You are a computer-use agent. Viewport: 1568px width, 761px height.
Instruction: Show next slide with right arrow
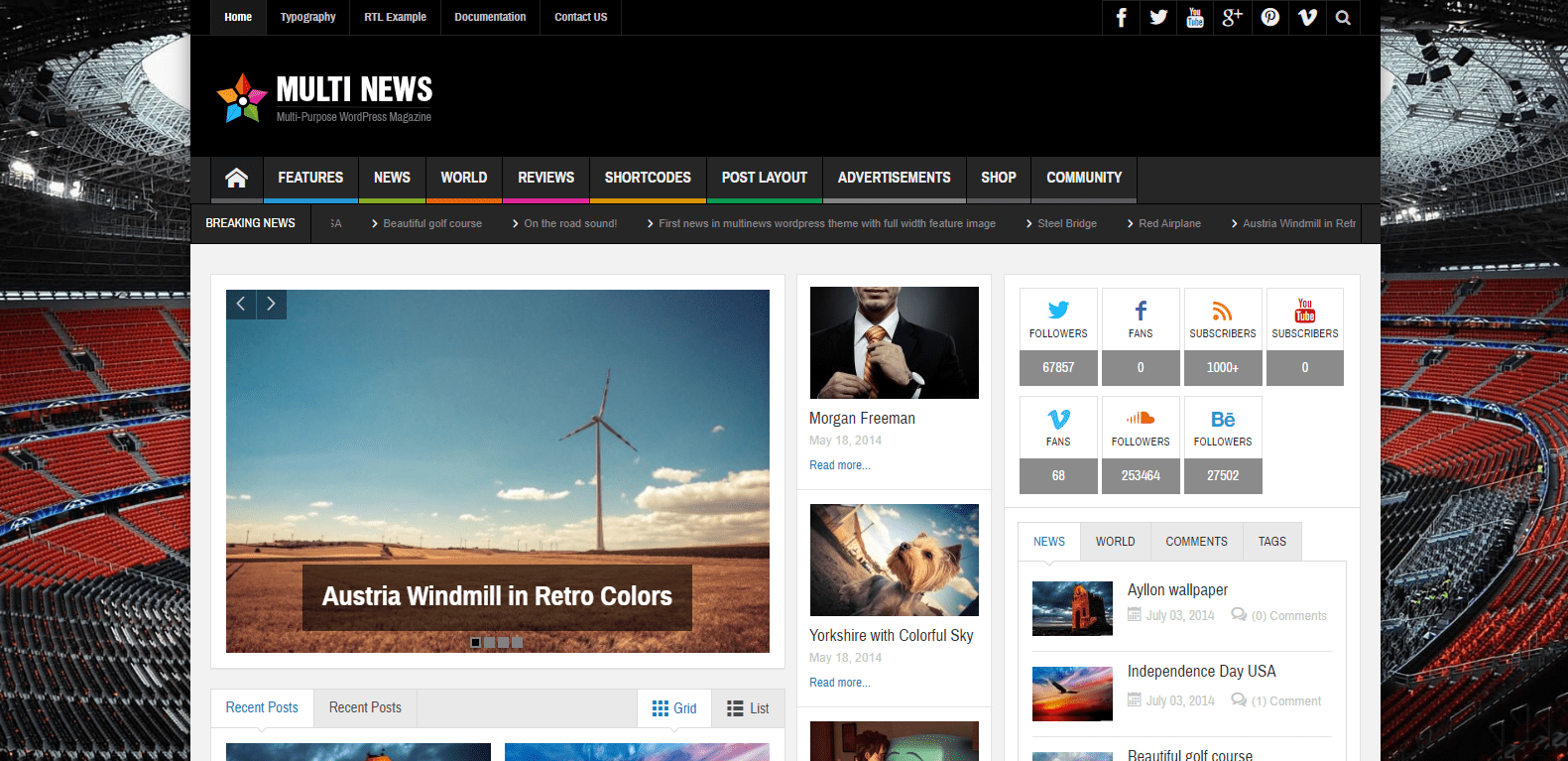click(x=272, y=305)
